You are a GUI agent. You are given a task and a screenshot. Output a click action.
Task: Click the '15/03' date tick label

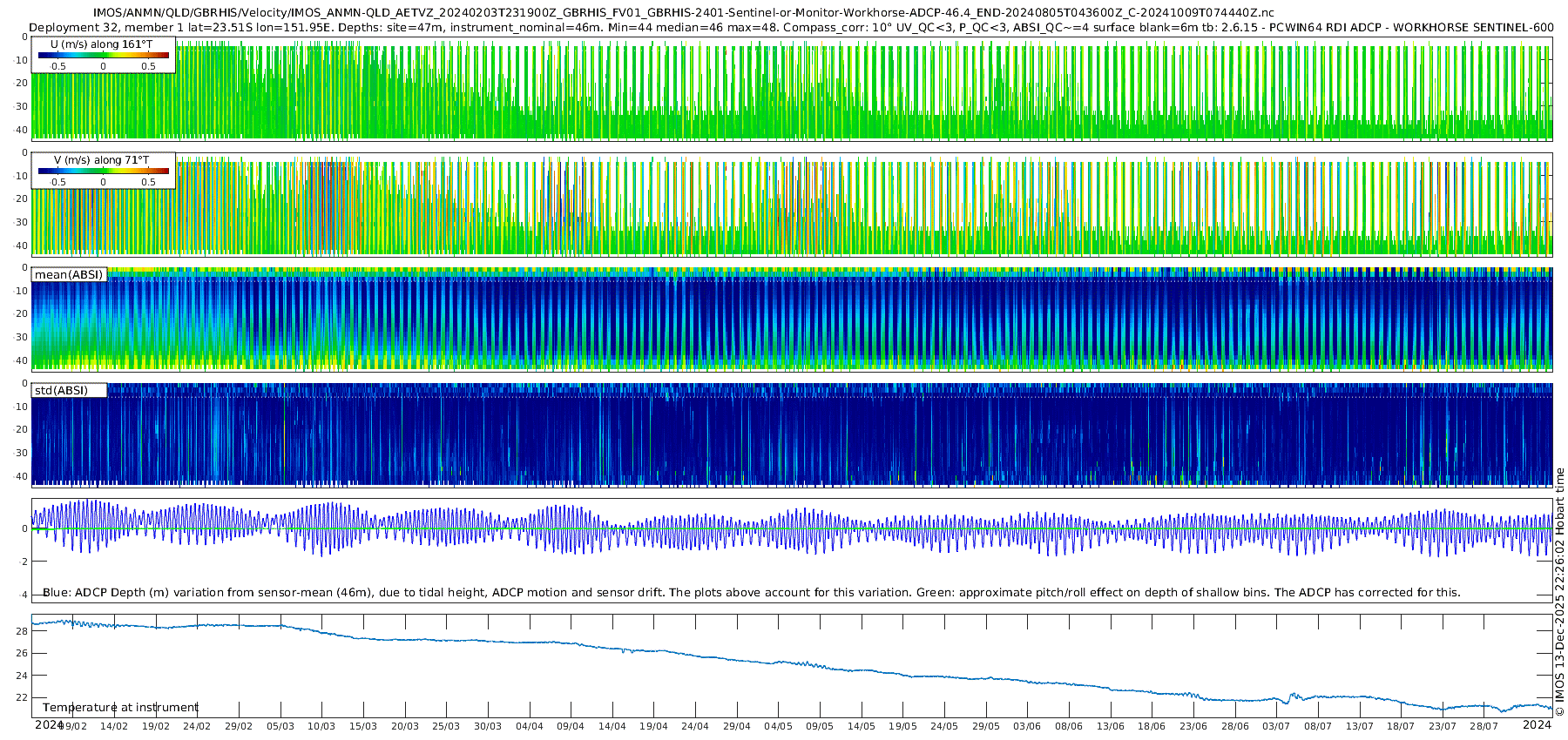point(363,727)
